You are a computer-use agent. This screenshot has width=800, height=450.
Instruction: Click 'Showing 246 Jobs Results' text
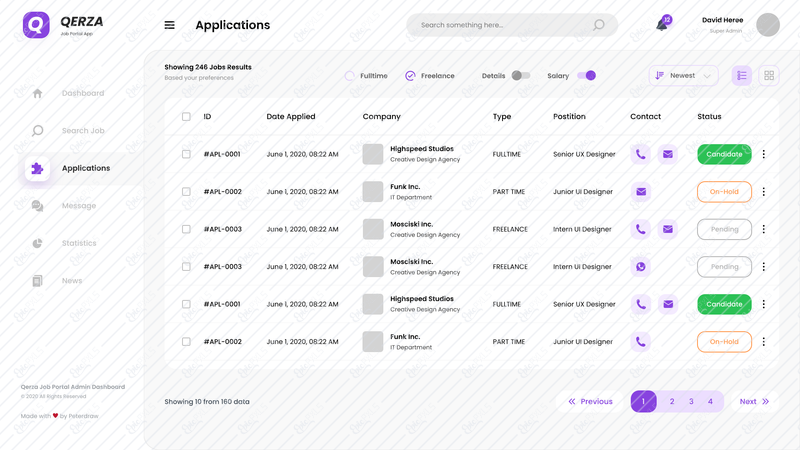[208, 67]
